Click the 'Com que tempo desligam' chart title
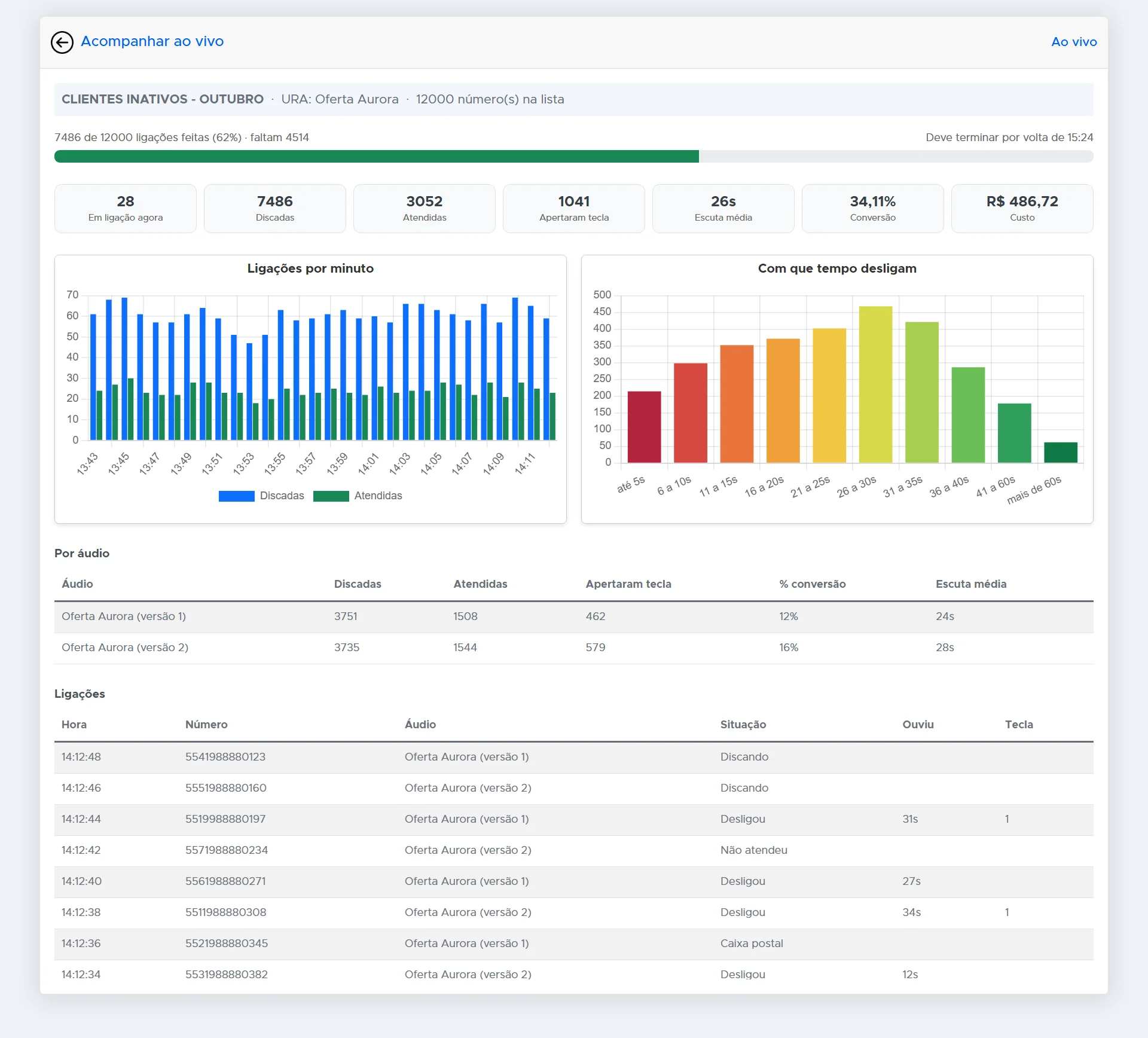Image resolution: width=1148 pixels, height=1038 pixels. [x=837, y=268]
